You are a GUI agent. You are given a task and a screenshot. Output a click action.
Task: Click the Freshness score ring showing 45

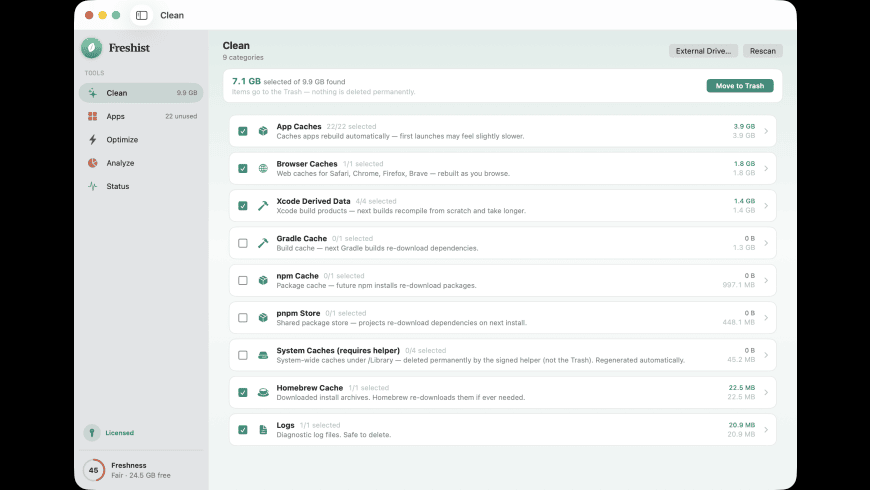tap(93, 470)
